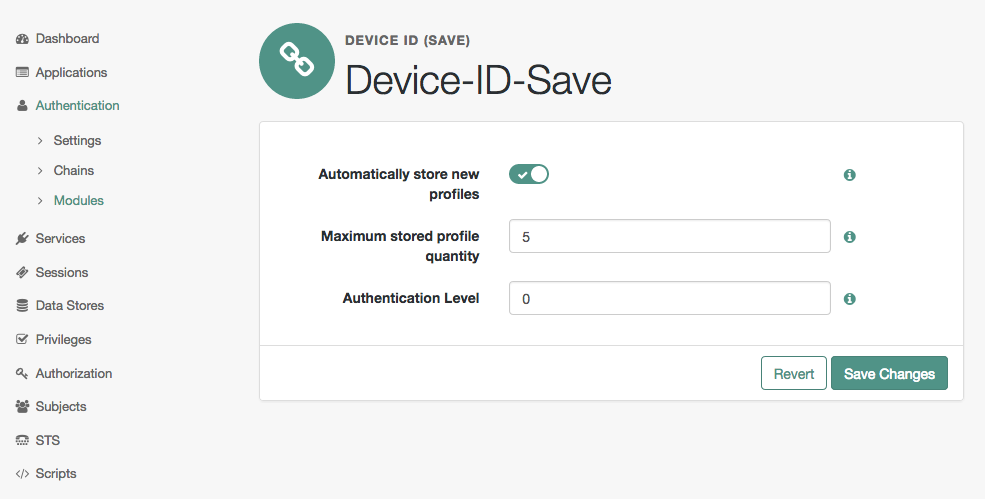Image resolution: width=985 pixels, height=499 pixels.
Task: Click the Services plug icon
Action: (22, 238)
